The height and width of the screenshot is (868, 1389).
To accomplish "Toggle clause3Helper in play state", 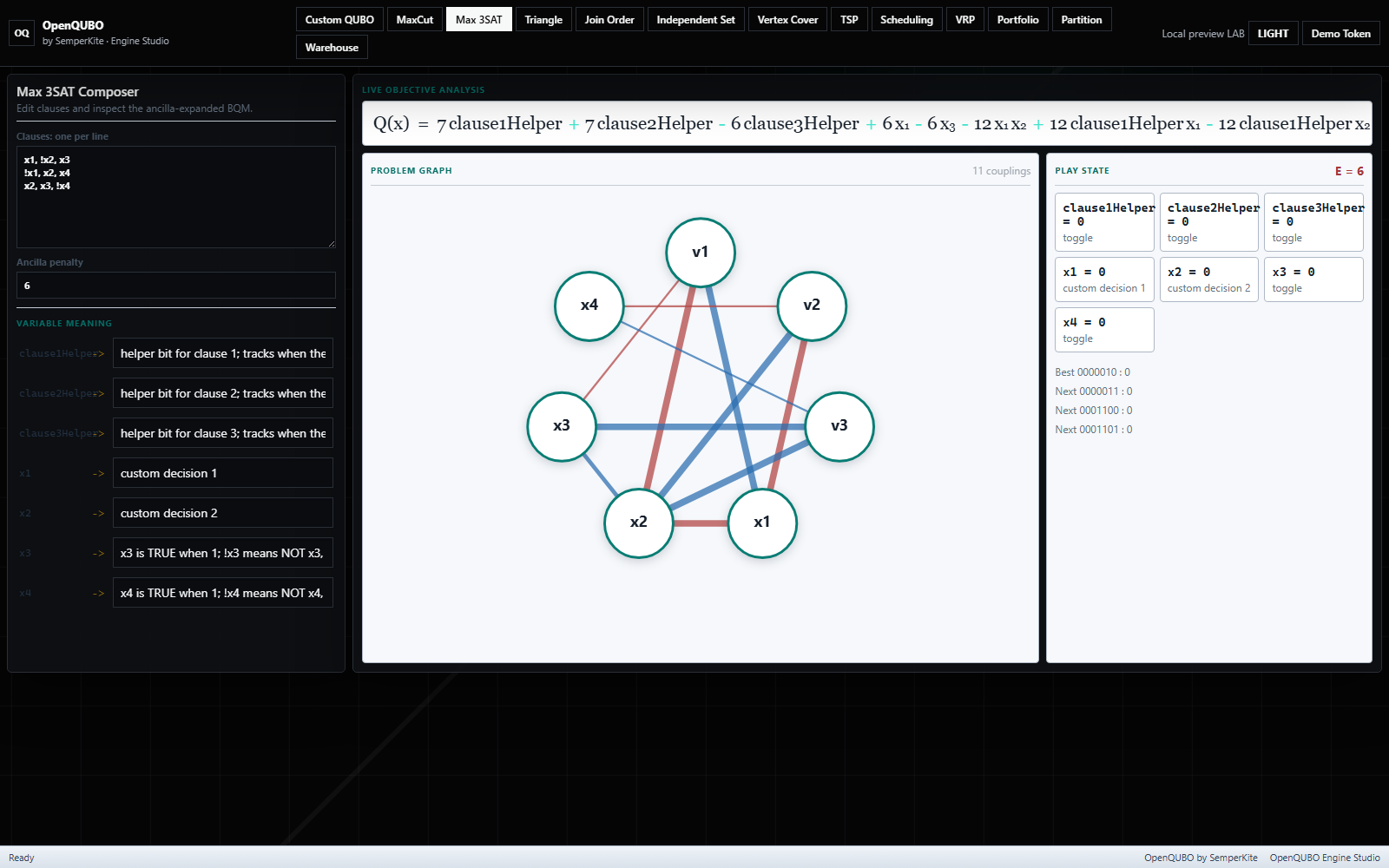I will pyautogui.click(x=1313, y=222).
